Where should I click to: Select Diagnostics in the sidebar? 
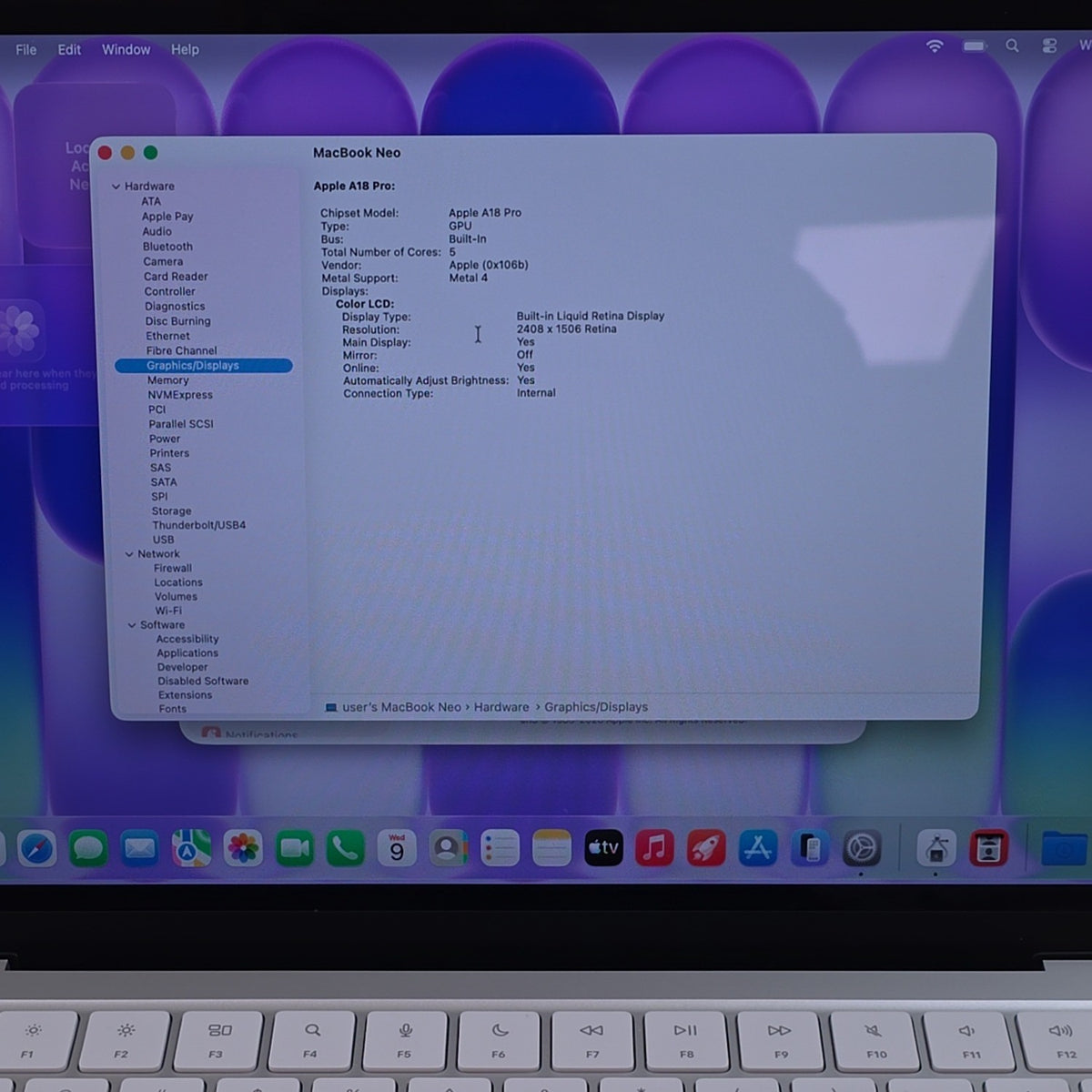coord(175,307)
